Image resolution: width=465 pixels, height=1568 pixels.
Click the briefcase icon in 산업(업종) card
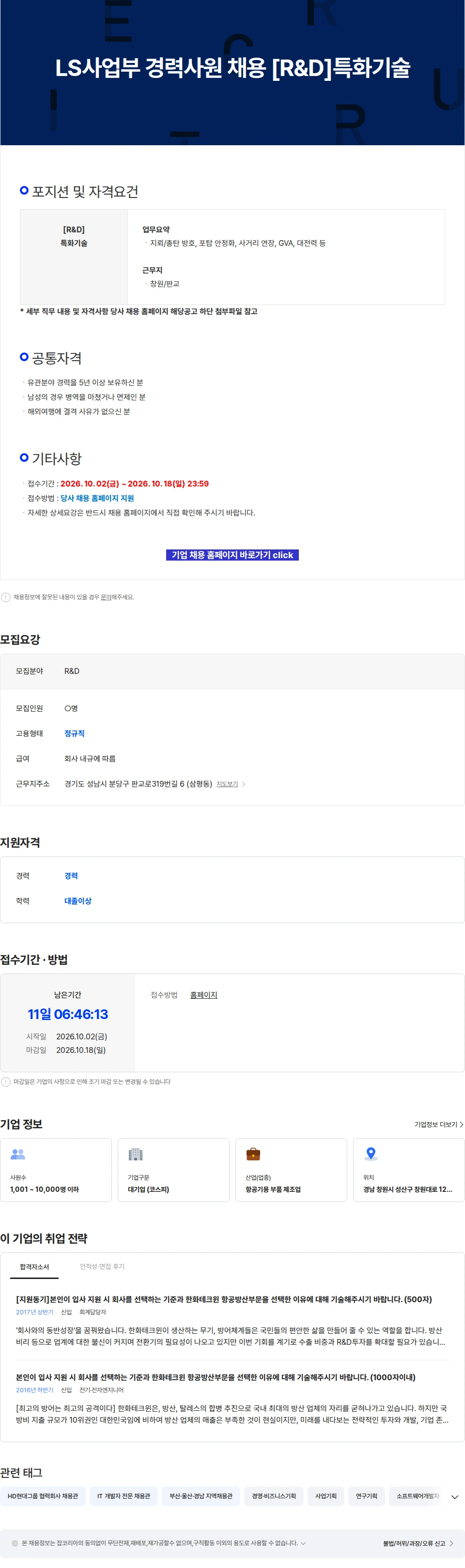click(253, 1154)
